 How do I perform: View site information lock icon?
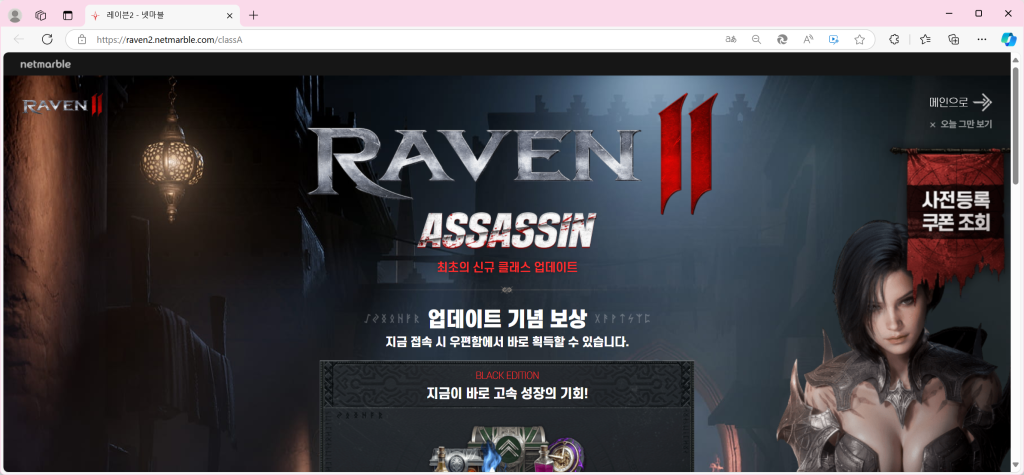coord(82,39)
